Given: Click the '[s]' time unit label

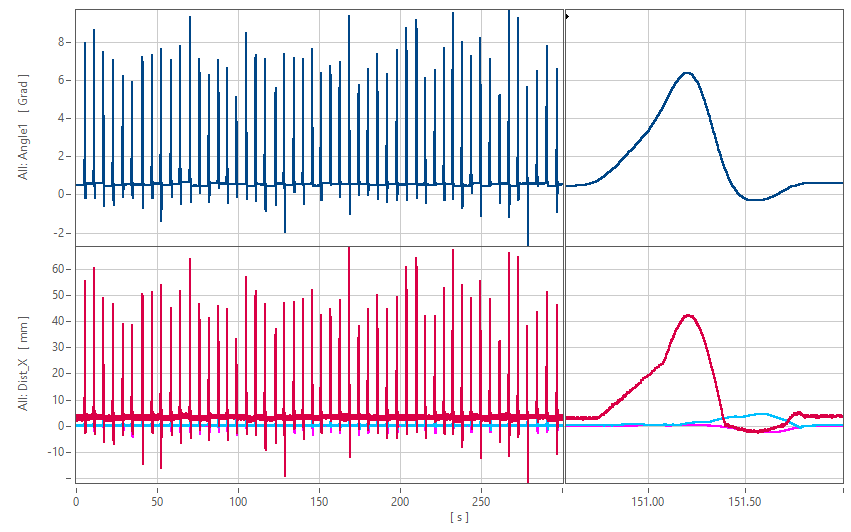Looking at the screenshot, I should 459,517.
